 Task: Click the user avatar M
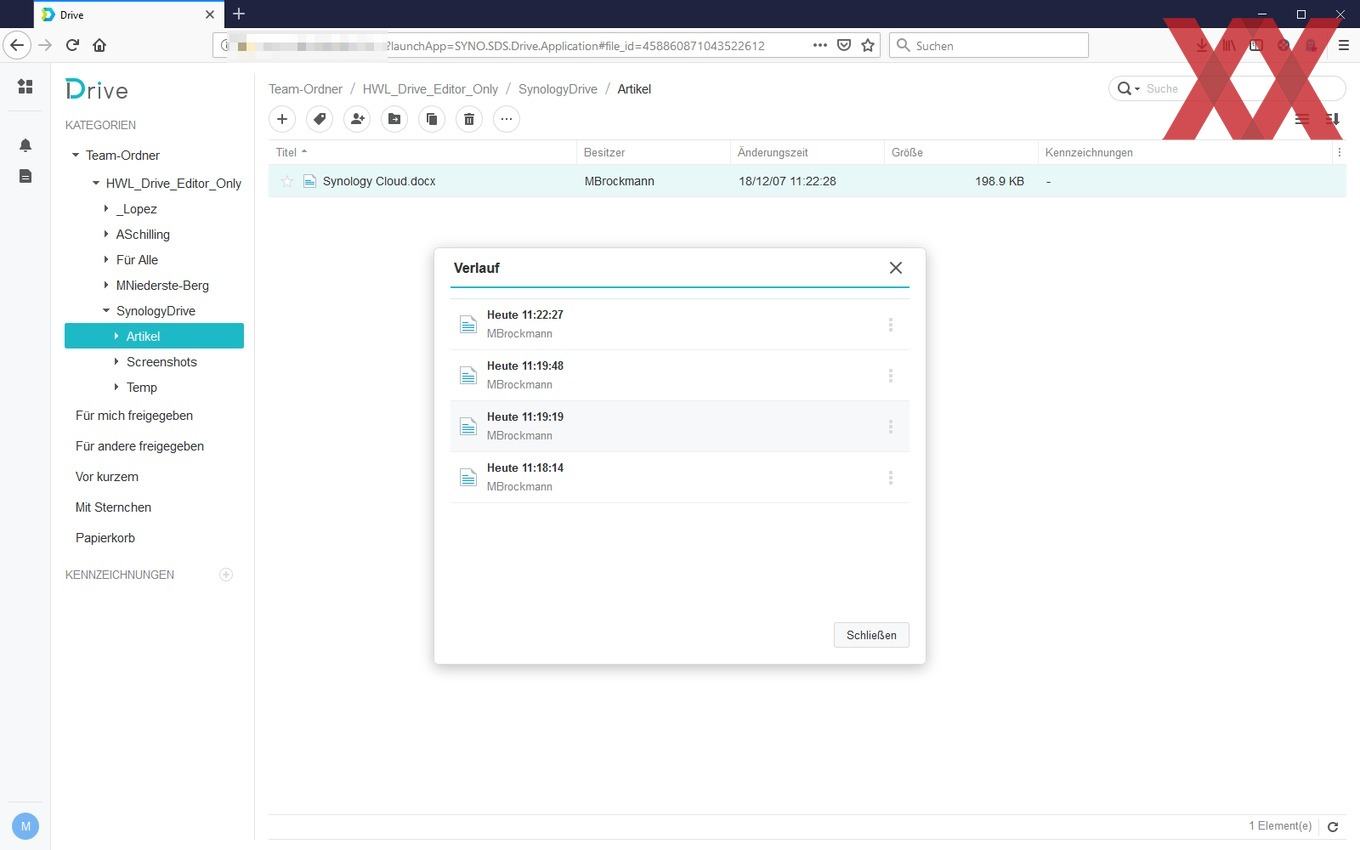pyautogui.click(x=25, y=826)
